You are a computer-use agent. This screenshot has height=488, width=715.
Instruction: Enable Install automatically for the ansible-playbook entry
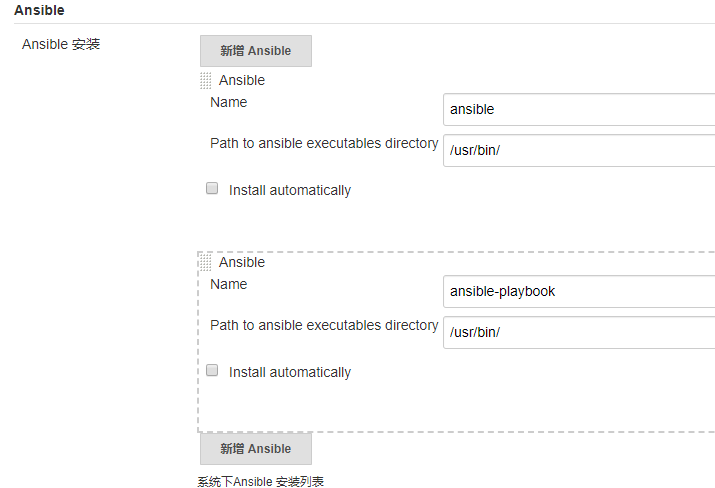[x=212, y=370]
